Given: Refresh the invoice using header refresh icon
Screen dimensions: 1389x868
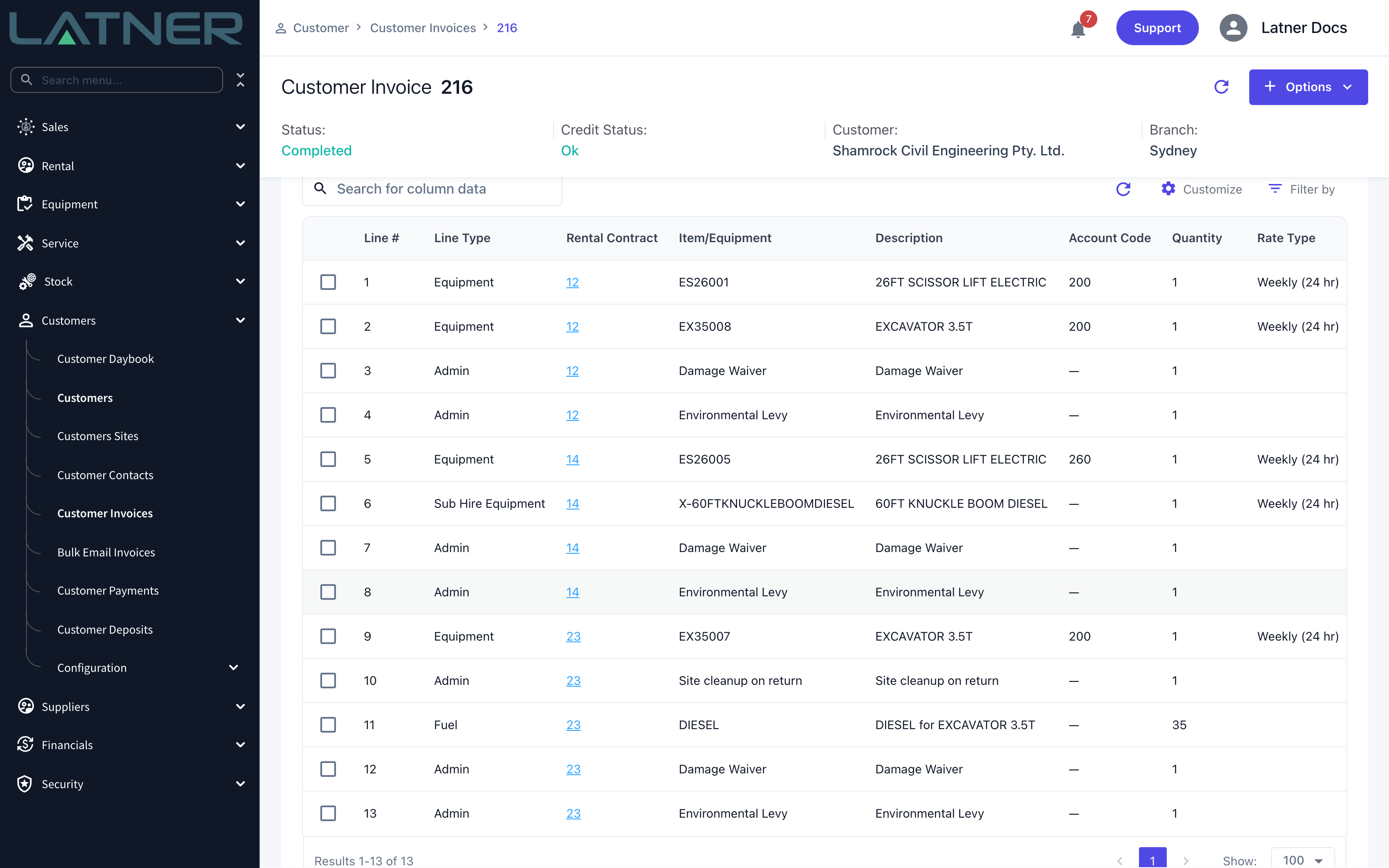Looking at the screenshot, I should pos(1221,87).
